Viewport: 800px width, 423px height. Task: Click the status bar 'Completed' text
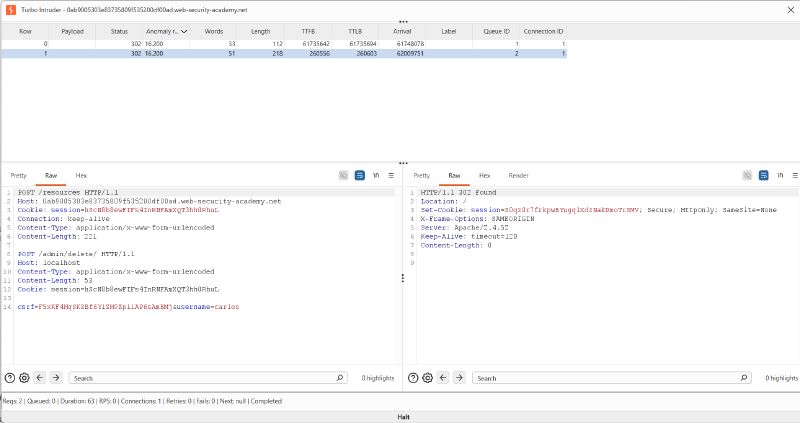point(266,401)
